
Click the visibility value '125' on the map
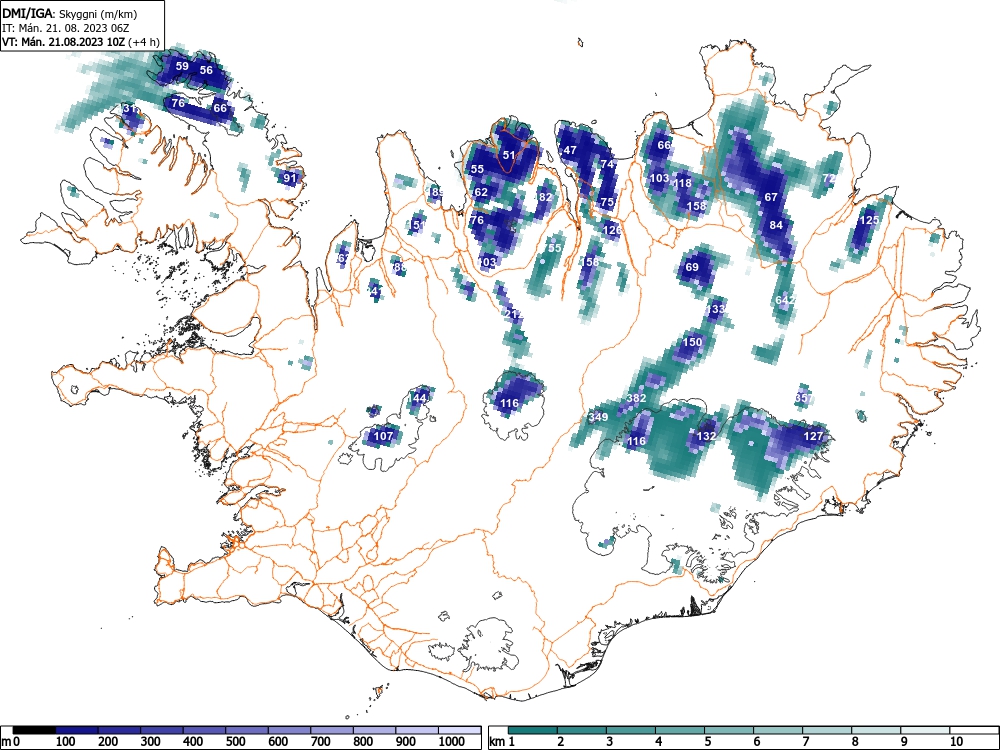[x=870, y=220]
